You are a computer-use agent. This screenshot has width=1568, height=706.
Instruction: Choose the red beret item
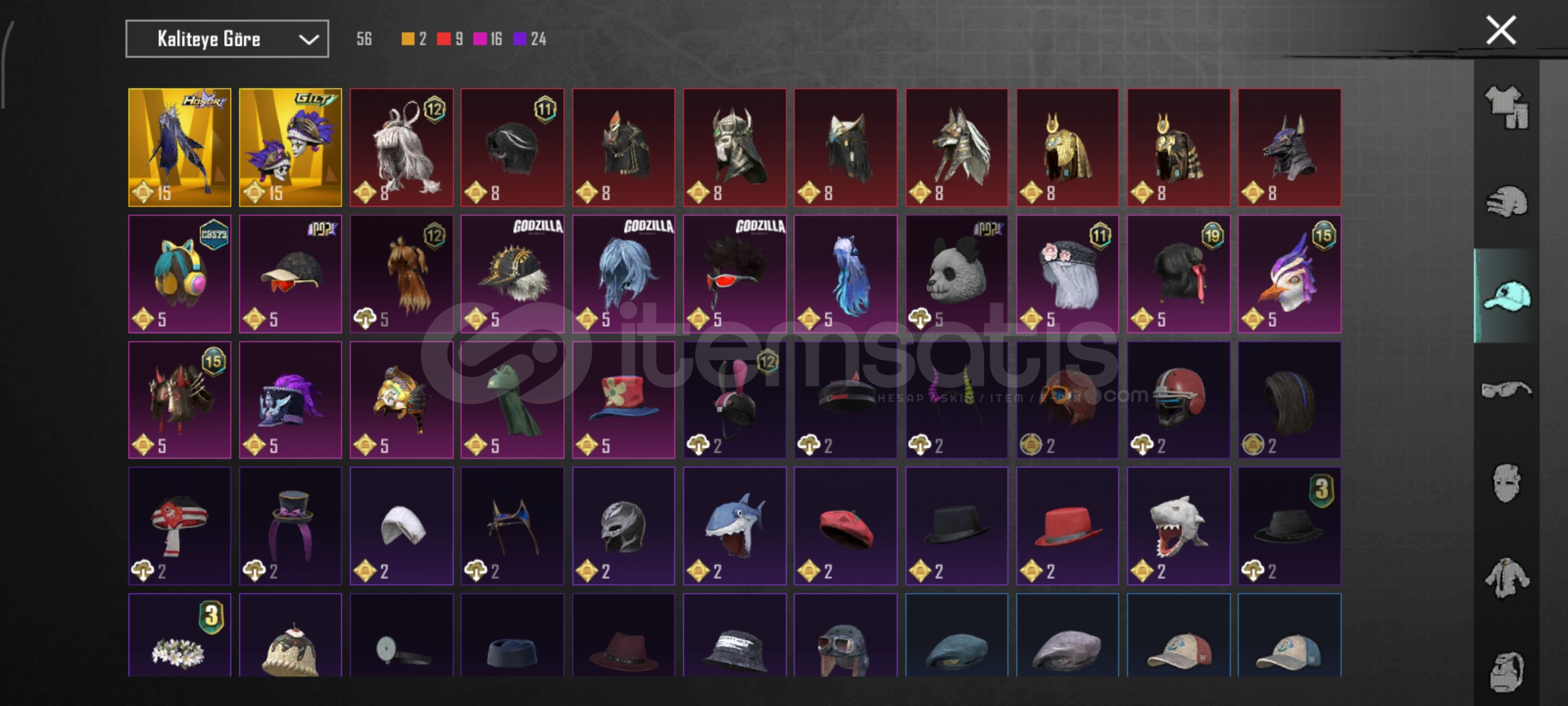pos(845,526)
